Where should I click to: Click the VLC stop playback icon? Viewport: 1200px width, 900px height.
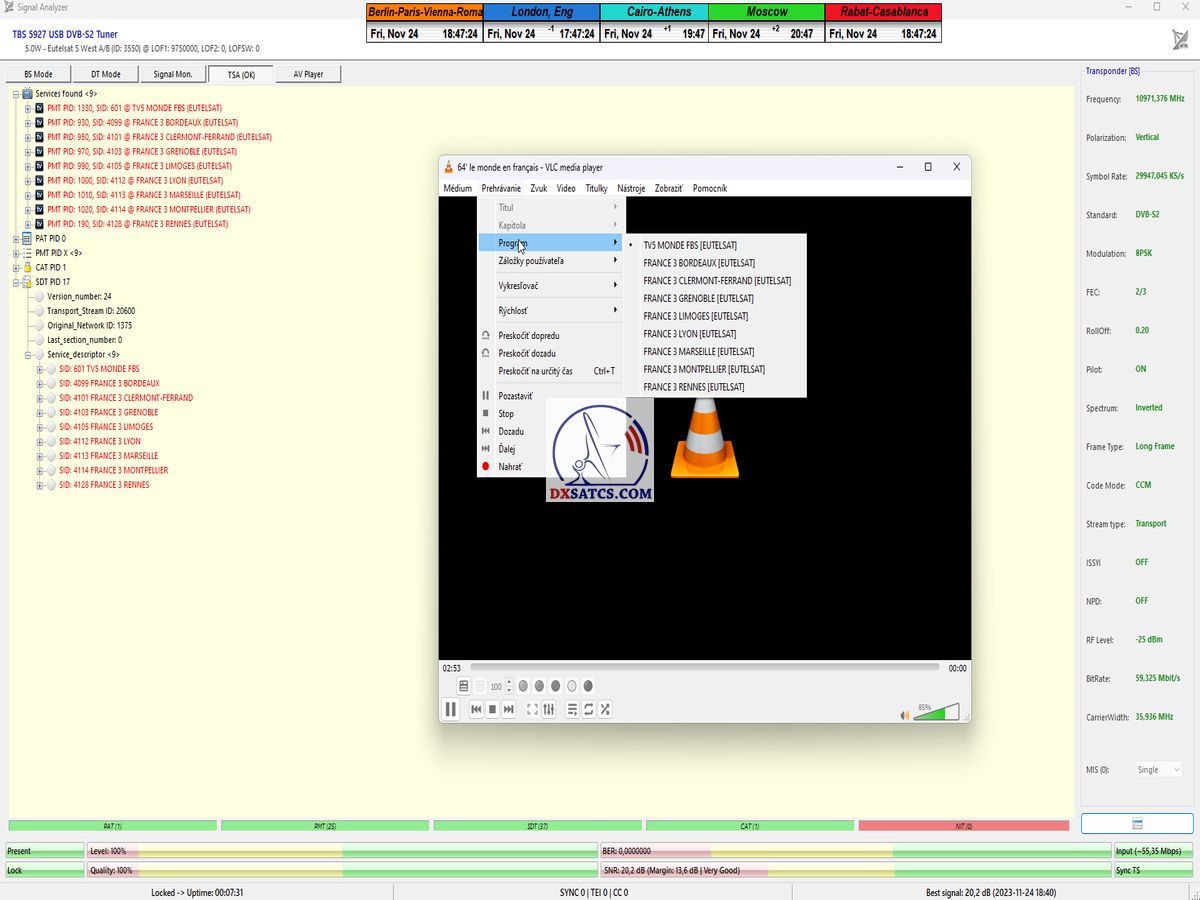492,709
